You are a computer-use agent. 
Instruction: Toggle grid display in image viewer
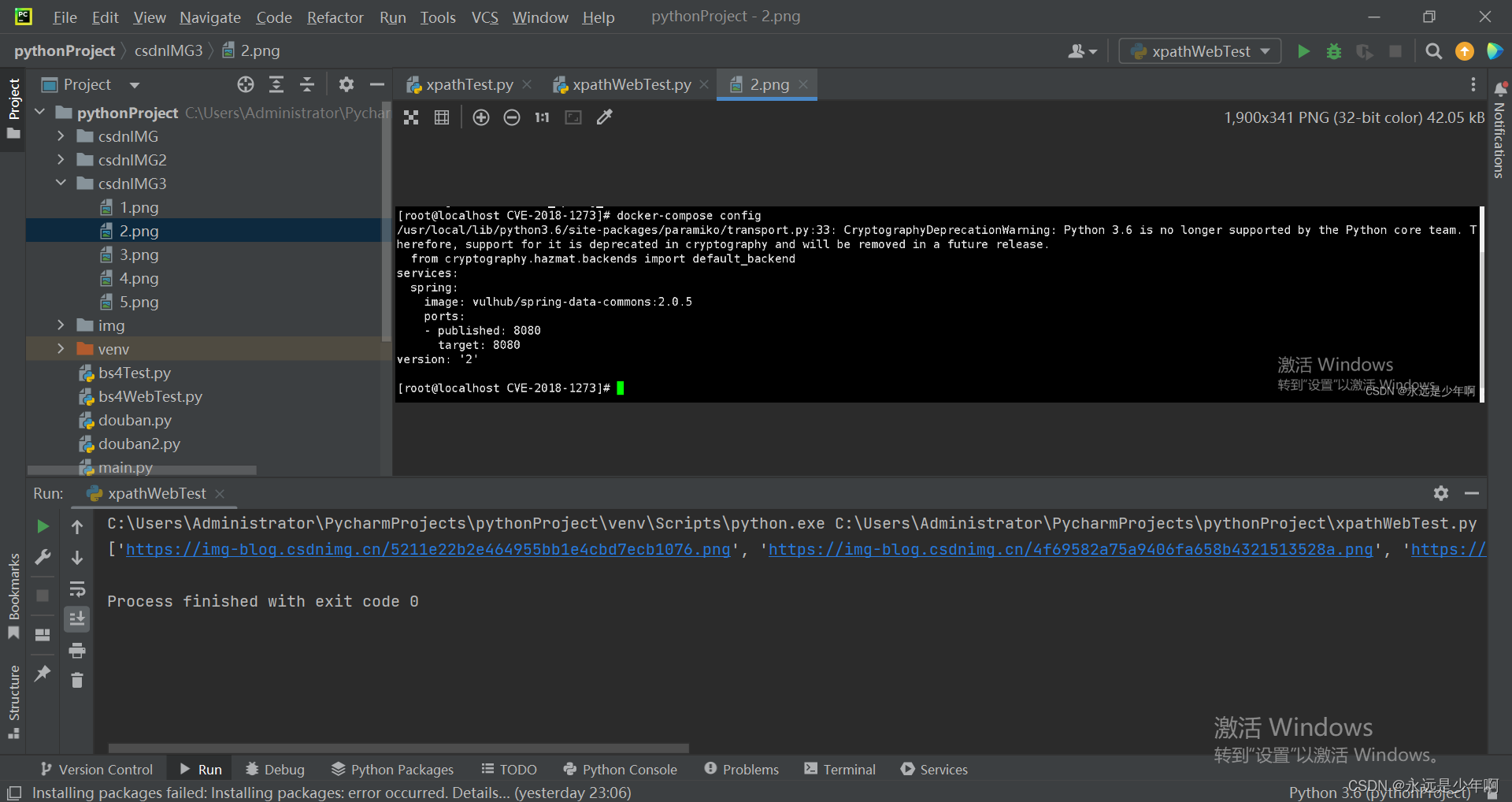(x=442, y=117)
